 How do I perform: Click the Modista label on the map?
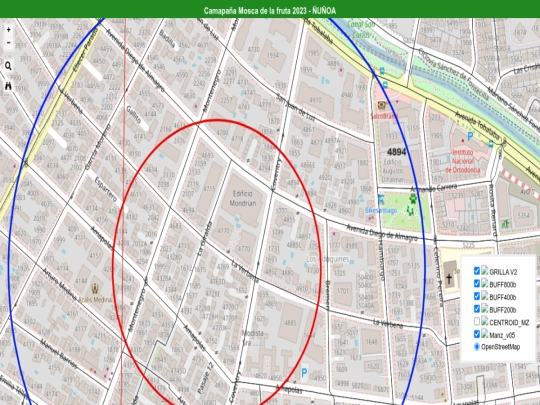tap(252, 333)
